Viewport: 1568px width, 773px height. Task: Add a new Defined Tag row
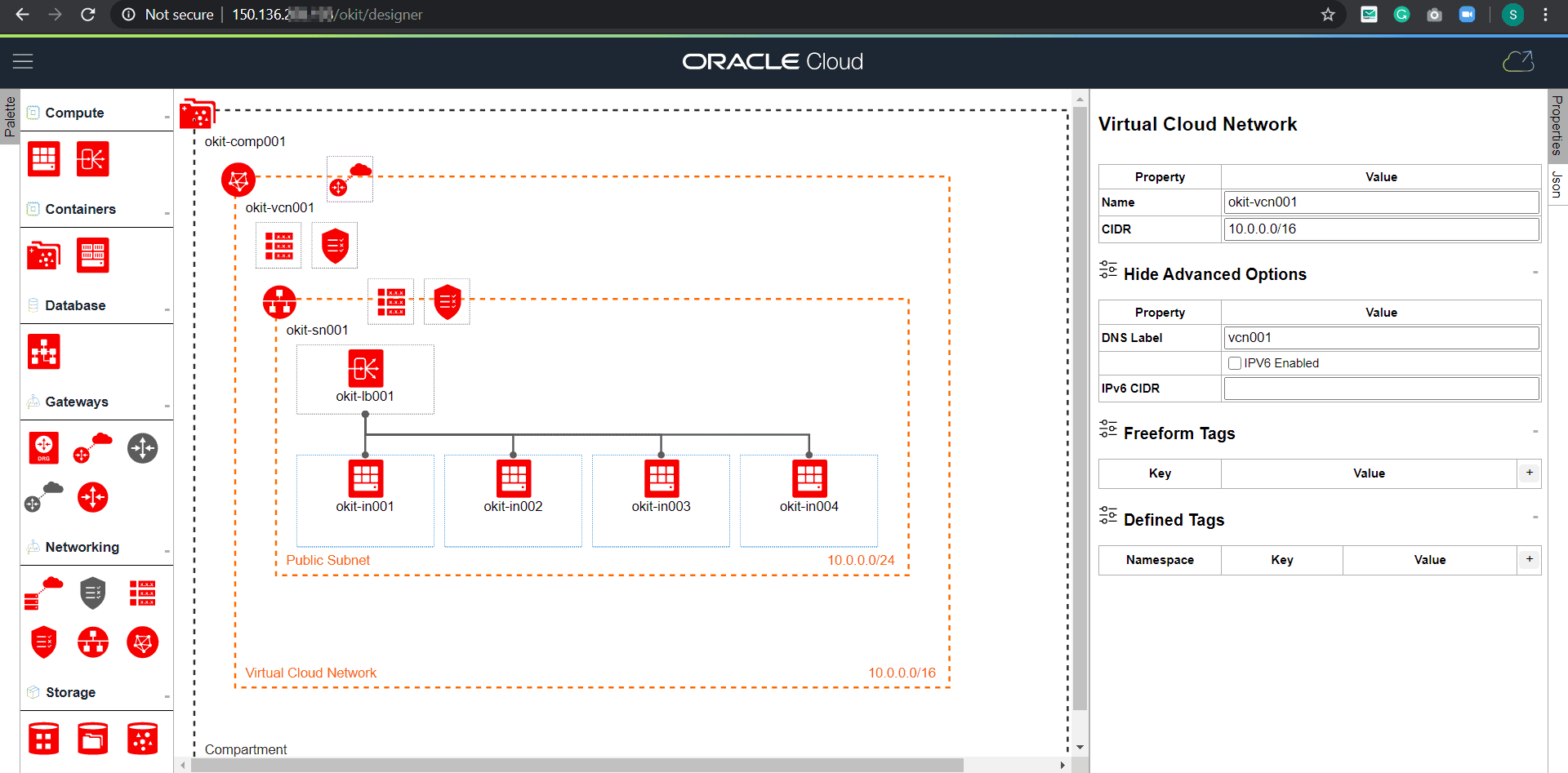[x=1529, y=559]
